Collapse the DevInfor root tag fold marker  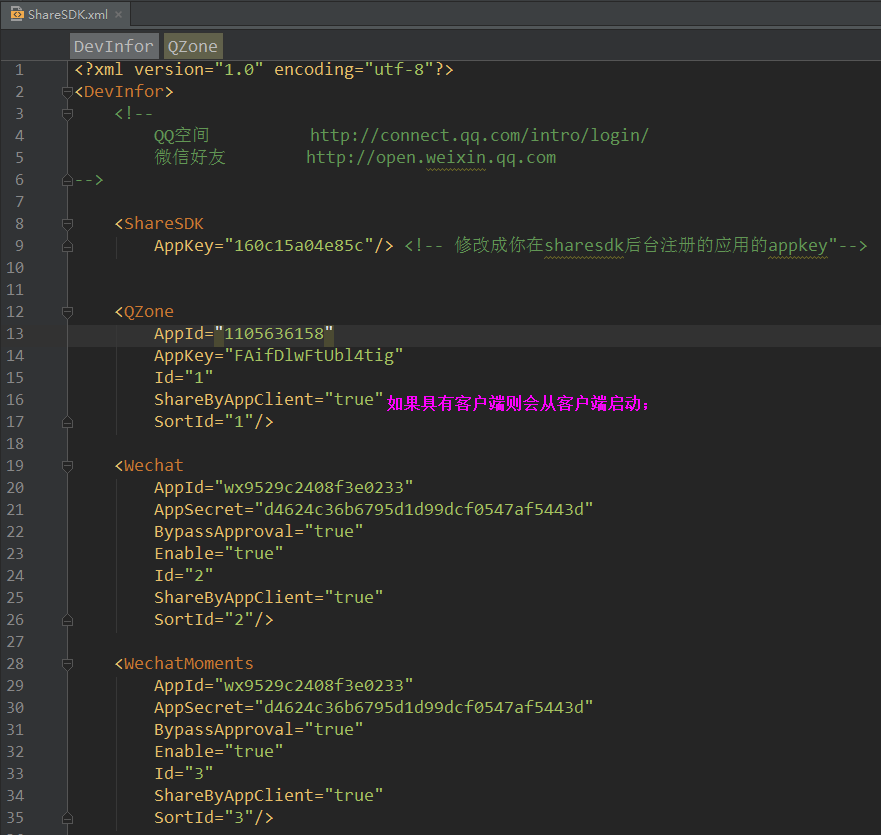click(67, 92)
